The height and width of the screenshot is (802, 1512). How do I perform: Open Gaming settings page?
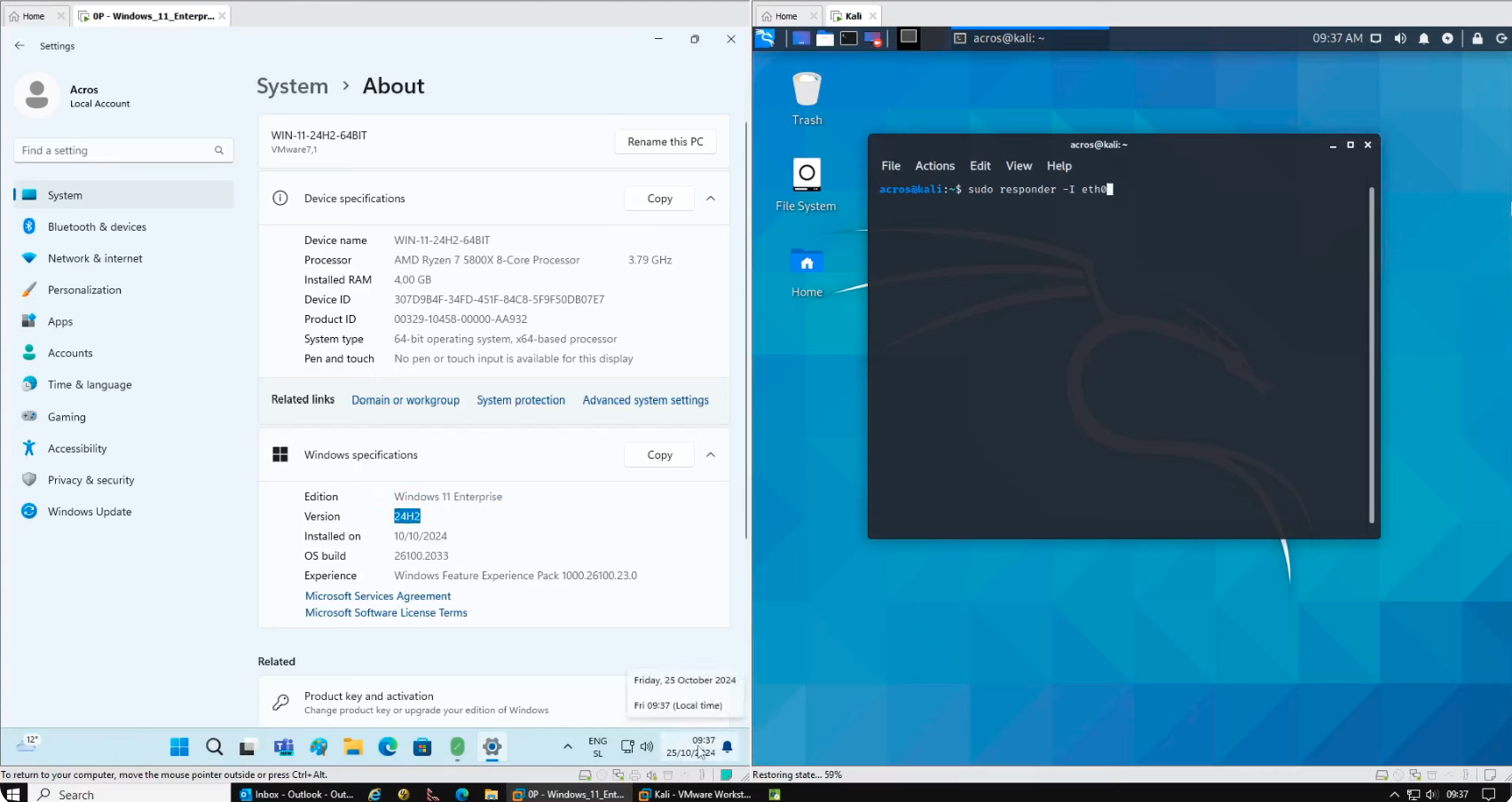click(x=123, y=416)
